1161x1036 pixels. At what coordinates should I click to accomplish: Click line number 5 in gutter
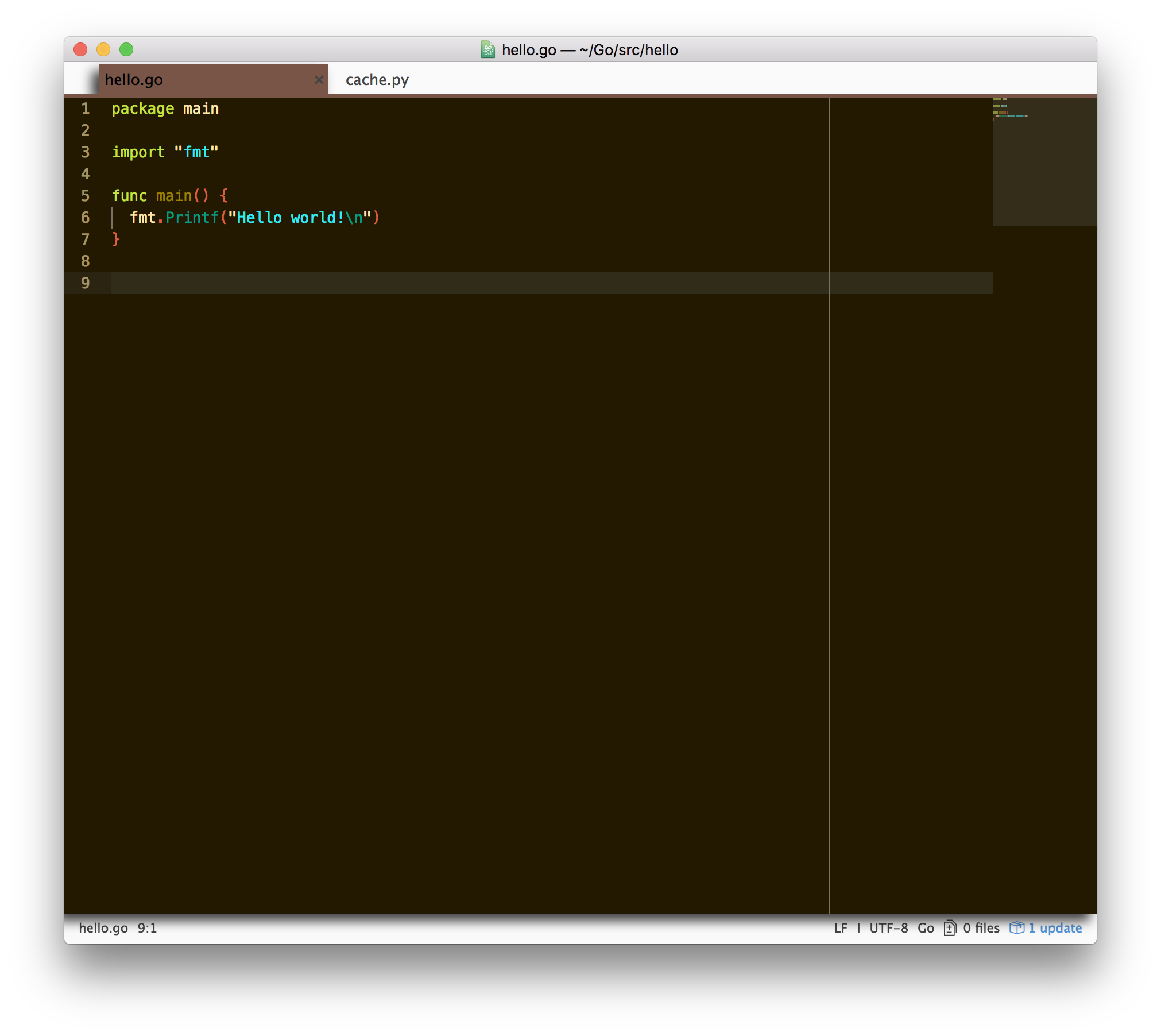point(86,196)
